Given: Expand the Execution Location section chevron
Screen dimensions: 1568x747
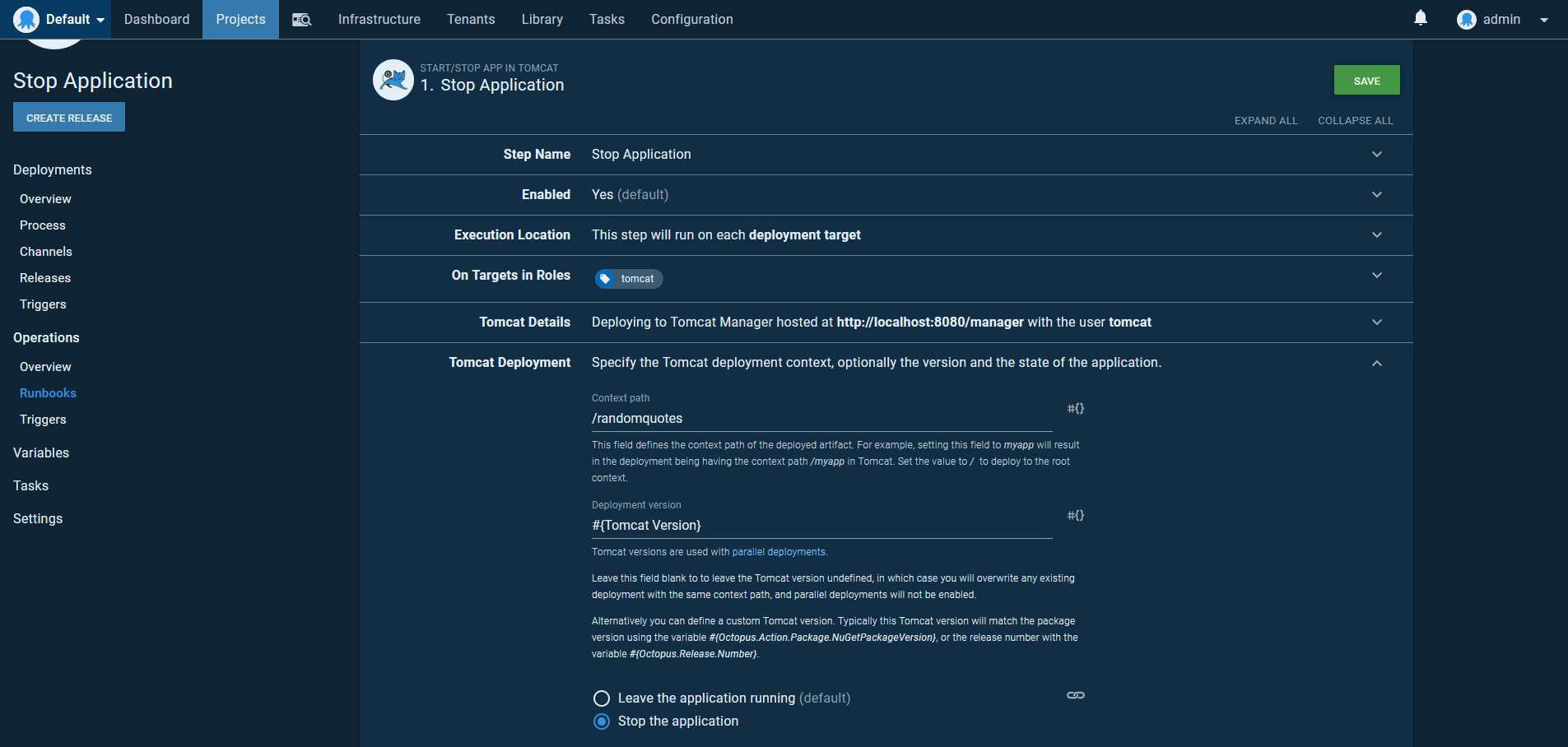Looking at the screenshot, I should 1376,235.
